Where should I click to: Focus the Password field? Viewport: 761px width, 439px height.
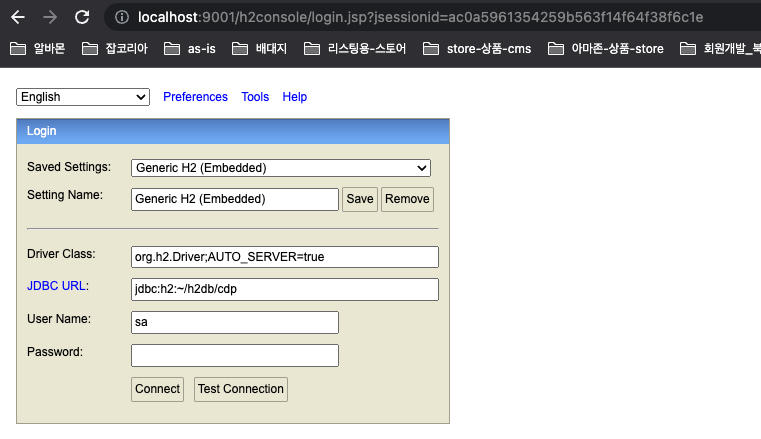(x=235, y=356)
